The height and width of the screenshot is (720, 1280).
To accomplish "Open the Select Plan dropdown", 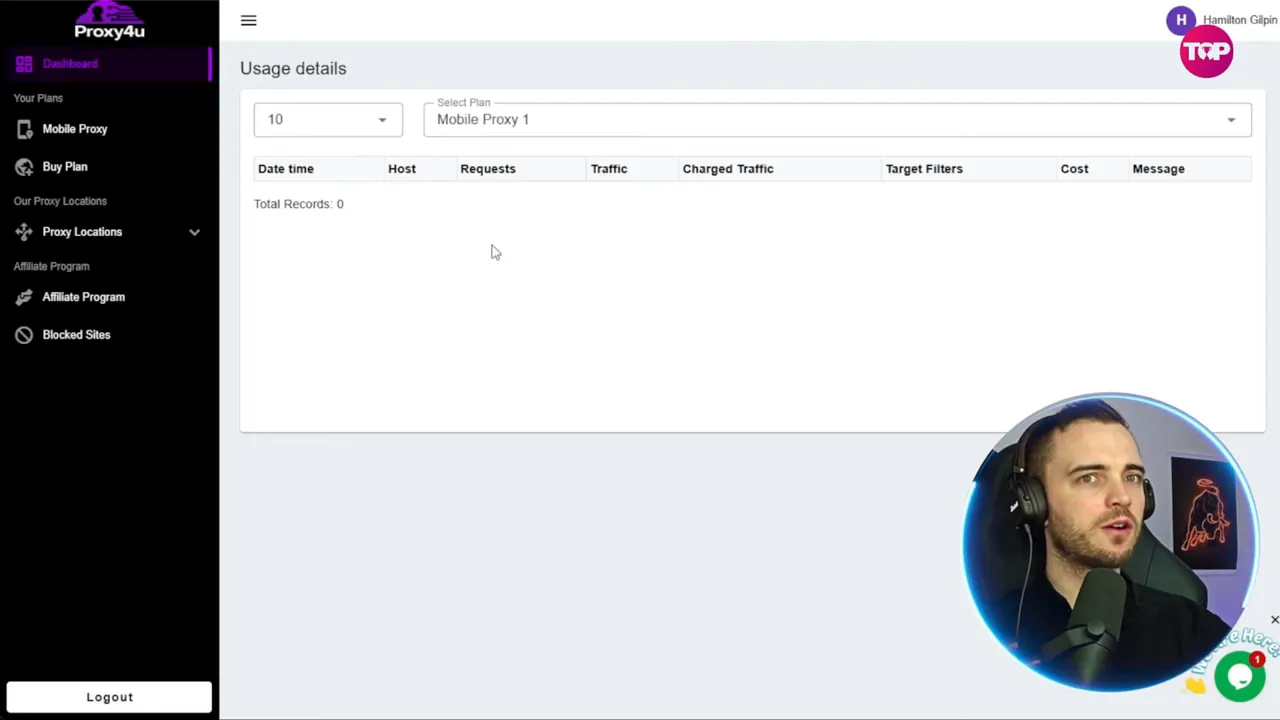I will coord(837,119).
